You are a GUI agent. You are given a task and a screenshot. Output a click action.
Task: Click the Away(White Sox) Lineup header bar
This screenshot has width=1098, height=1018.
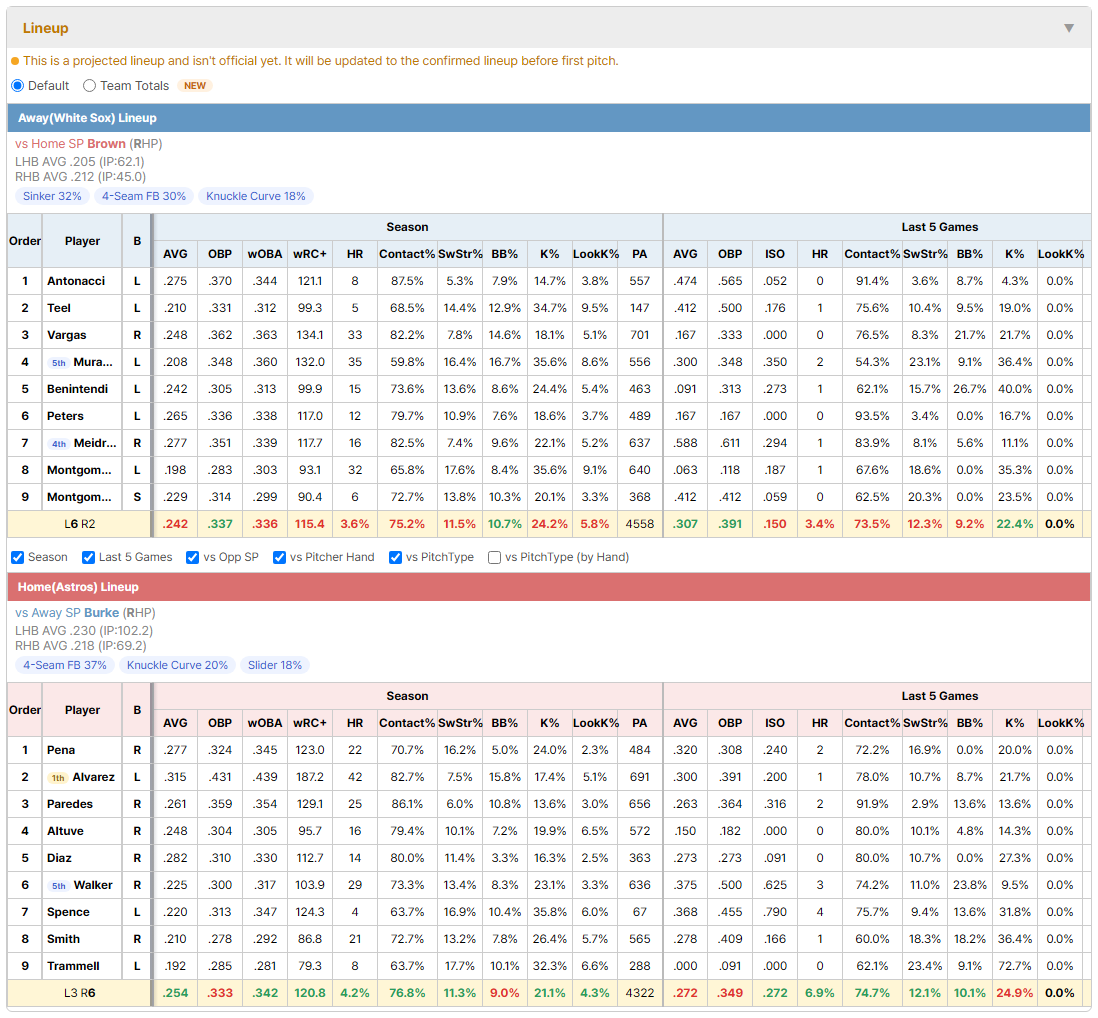pos(549,118)
